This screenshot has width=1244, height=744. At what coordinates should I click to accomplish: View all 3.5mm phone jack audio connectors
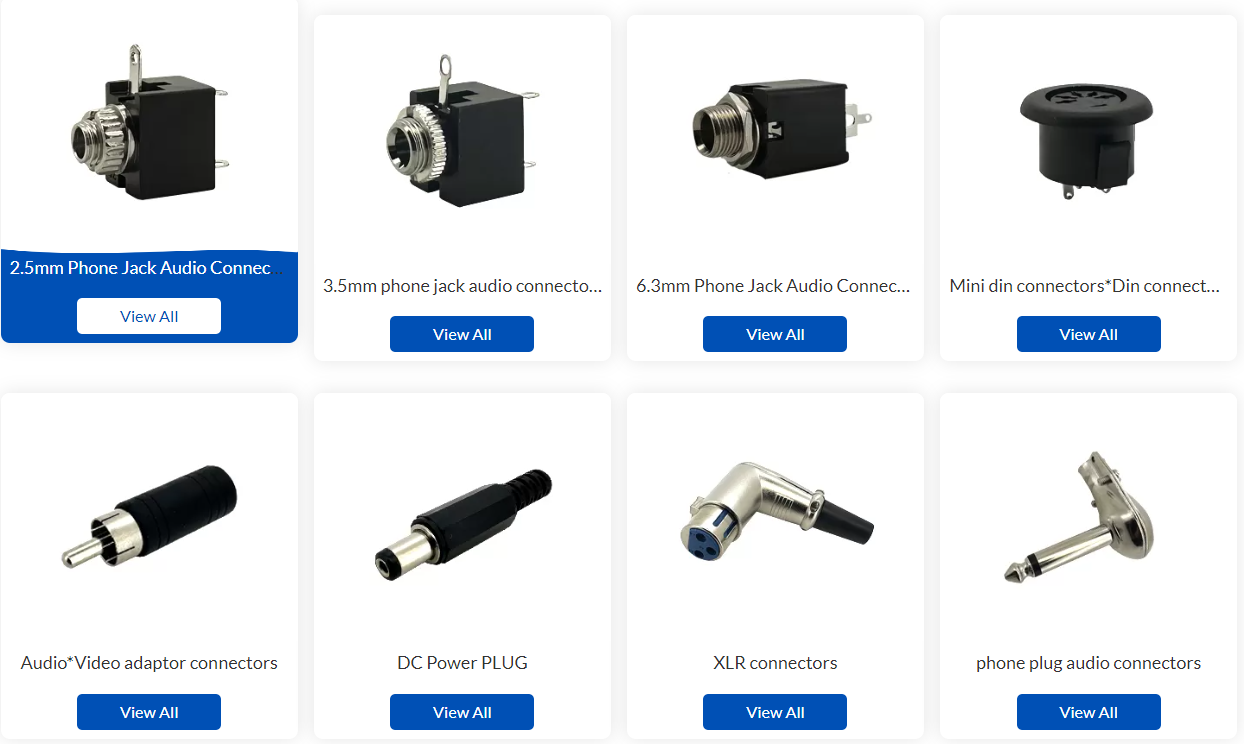click(x=462, y=334)
